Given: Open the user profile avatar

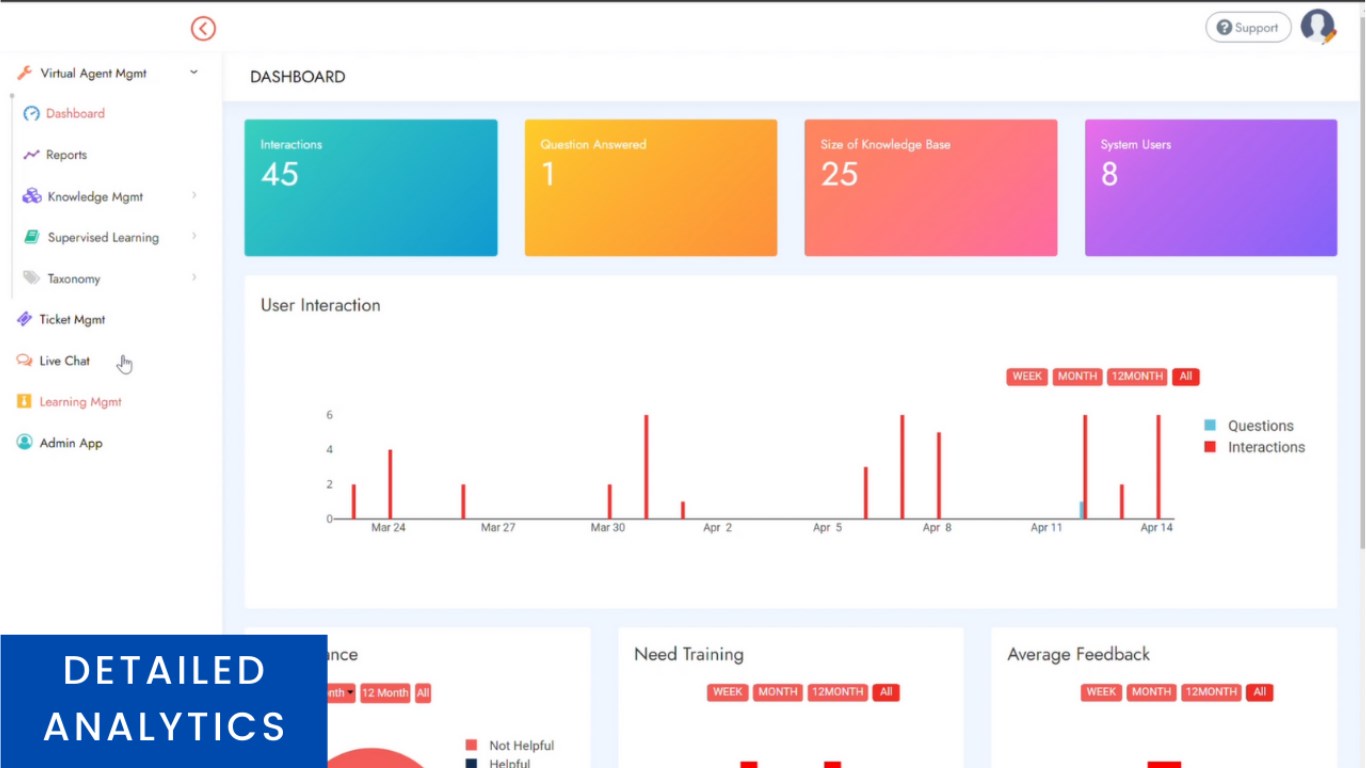Looking at the screenshot, I should [x=1318, y=26].
